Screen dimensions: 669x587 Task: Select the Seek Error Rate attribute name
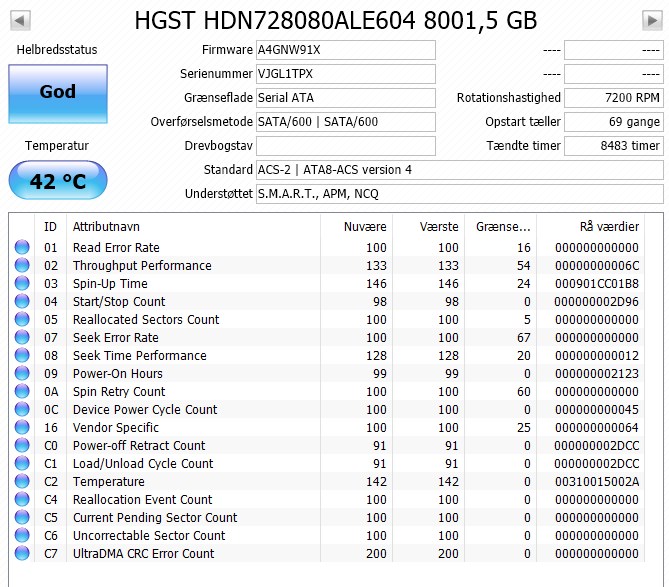pos(116,337)
